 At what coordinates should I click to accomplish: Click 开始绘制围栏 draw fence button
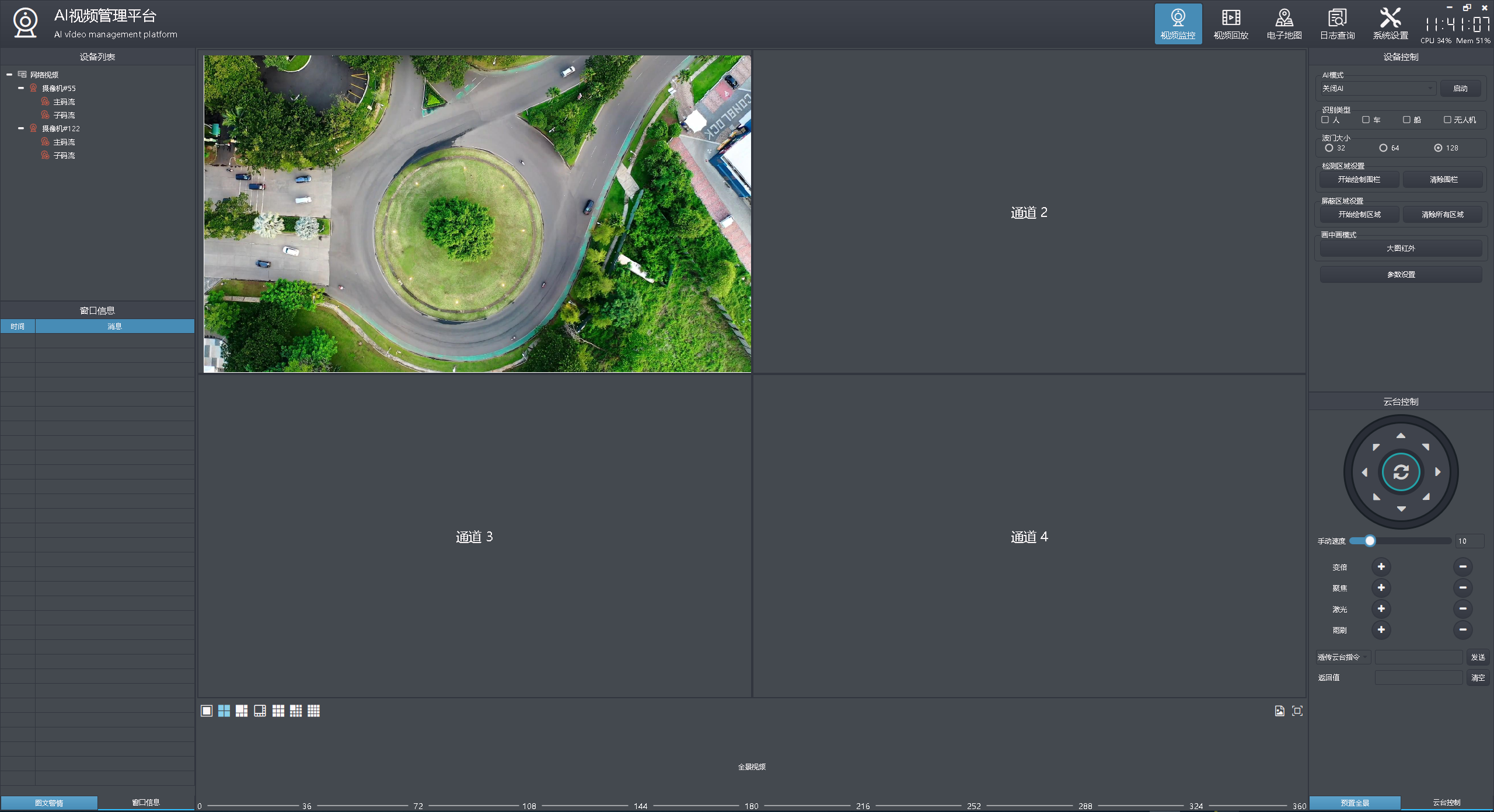(1359, 180)
